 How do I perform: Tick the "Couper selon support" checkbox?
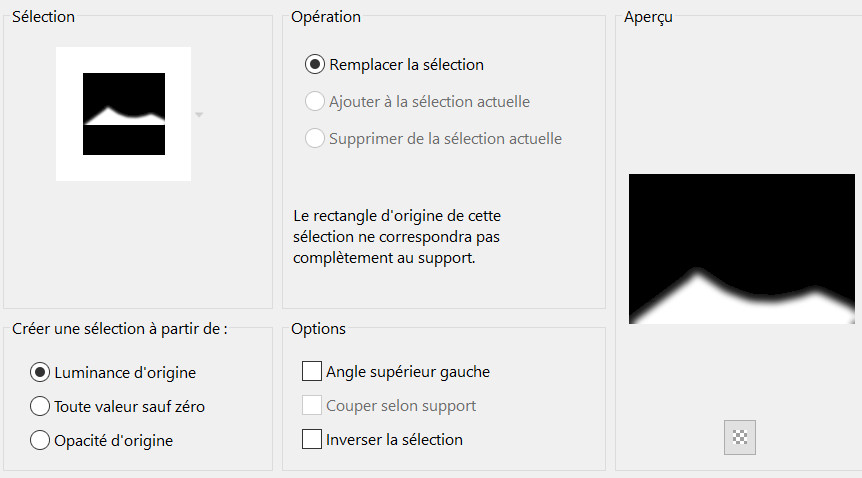312,406
